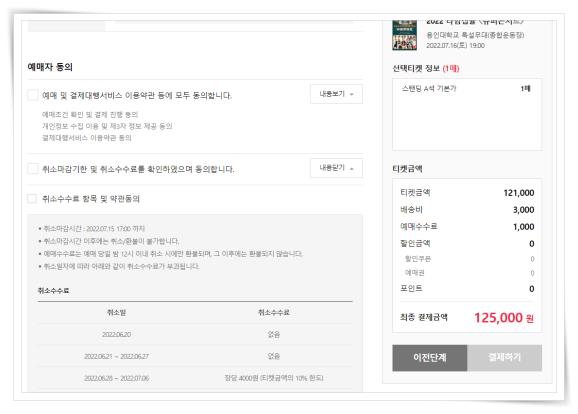Click the final amount 125,000 원

click(504, 318)
